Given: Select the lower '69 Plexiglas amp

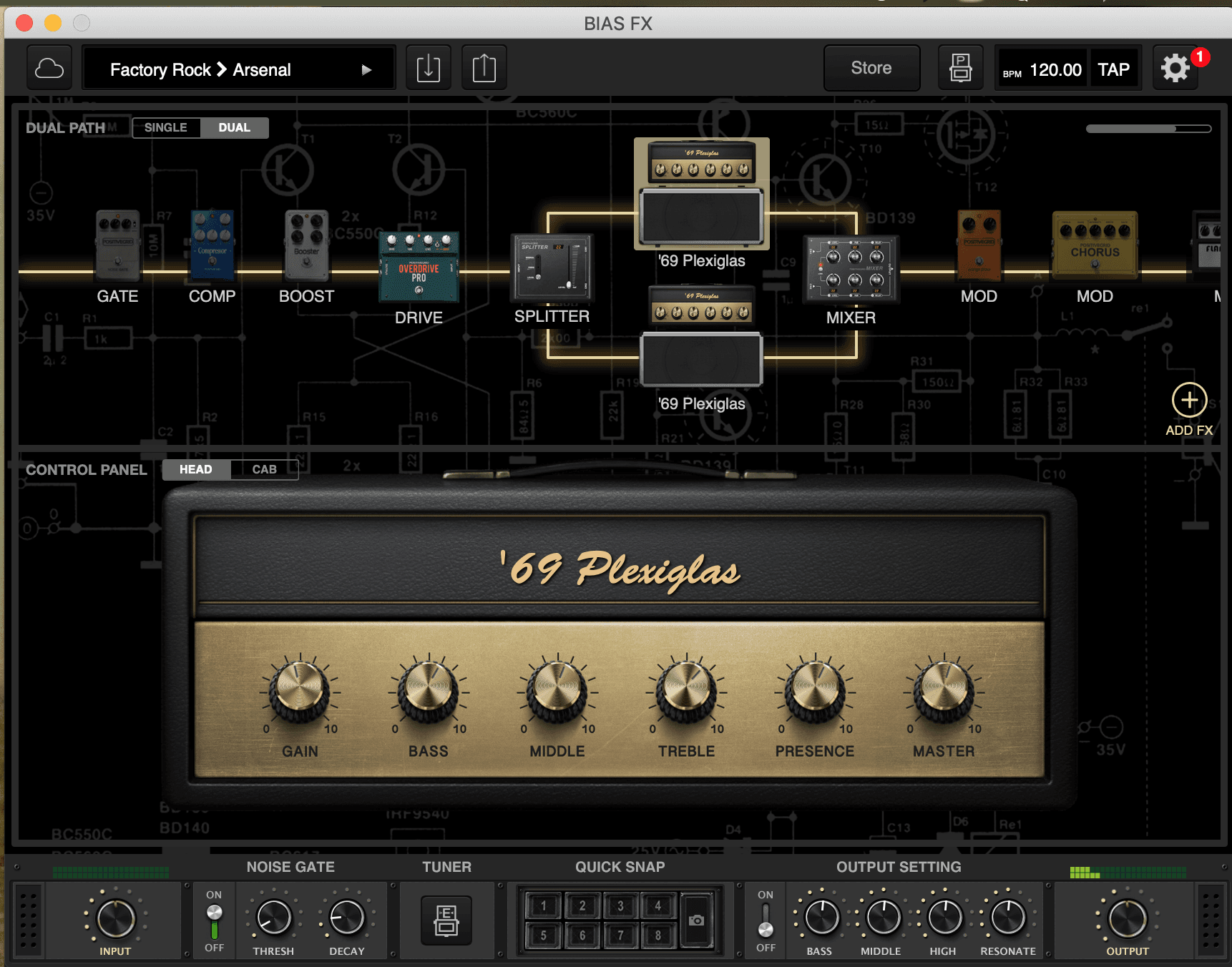Looking at the screenshot, I should click(x=702, y=335).
